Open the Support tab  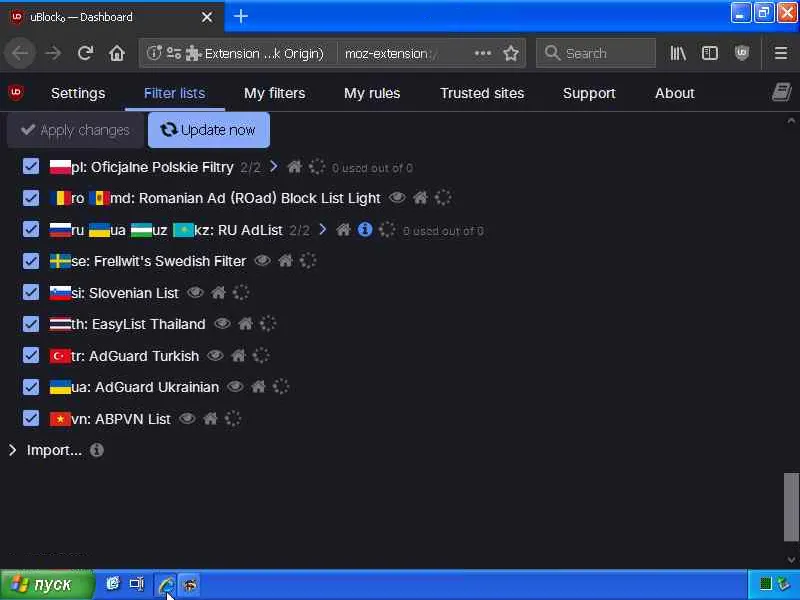[x=589, y=93]
